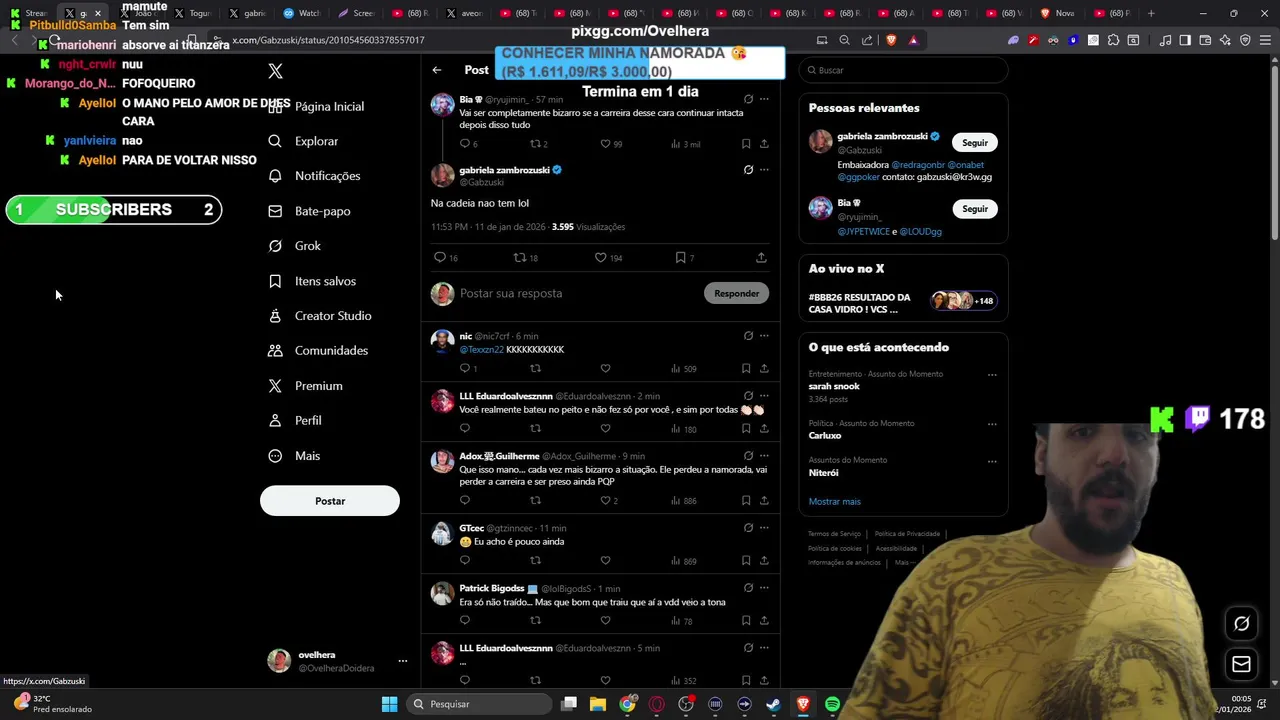Image resolution: width=1280 pixels, height=720 pixels.
Task: Follow Bia with Seguir button
Action: click(x=975, y=209)
